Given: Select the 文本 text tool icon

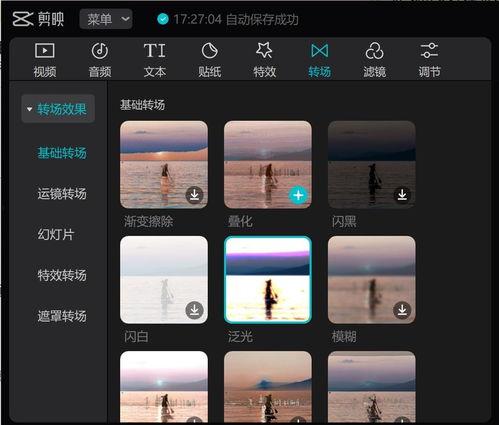Looking at the screenshot, I should [155, 51].
